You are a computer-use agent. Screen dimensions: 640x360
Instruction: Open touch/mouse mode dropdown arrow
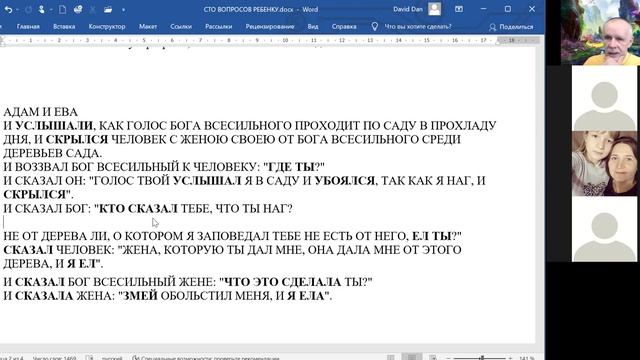coord(51,10)
